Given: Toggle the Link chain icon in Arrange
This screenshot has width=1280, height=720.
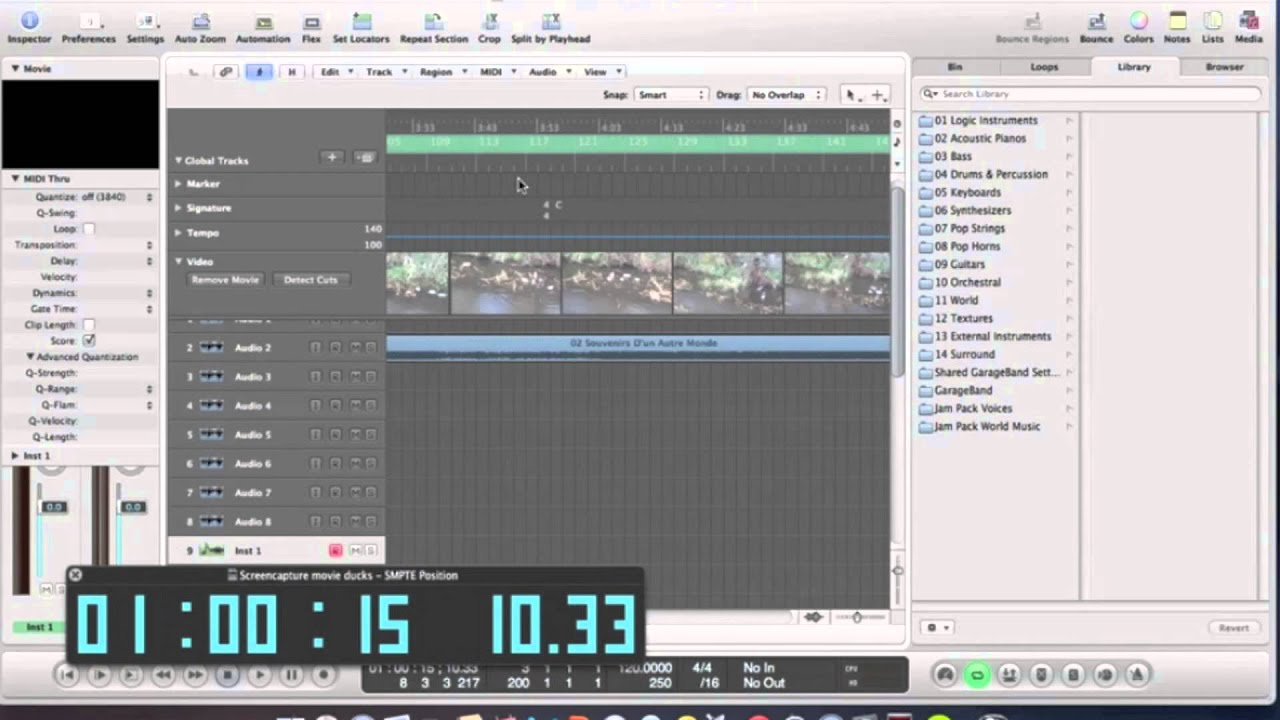Looking at the screenshot, I should (227, 72).
